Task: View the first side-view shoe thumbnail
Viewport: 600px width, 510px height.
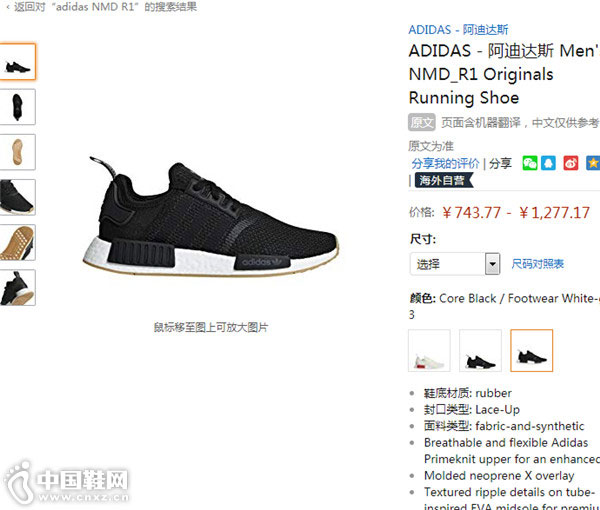Action: click(17, 62)
